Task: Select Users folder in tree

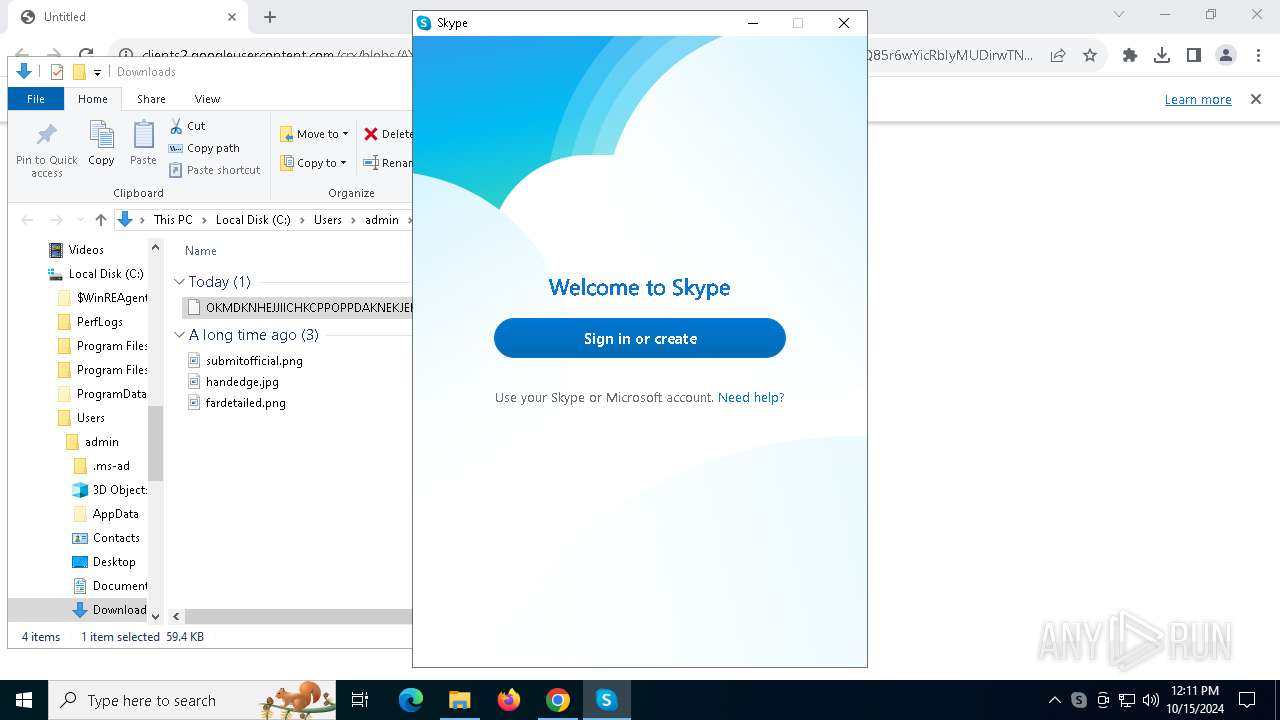Action: (91, 418)
